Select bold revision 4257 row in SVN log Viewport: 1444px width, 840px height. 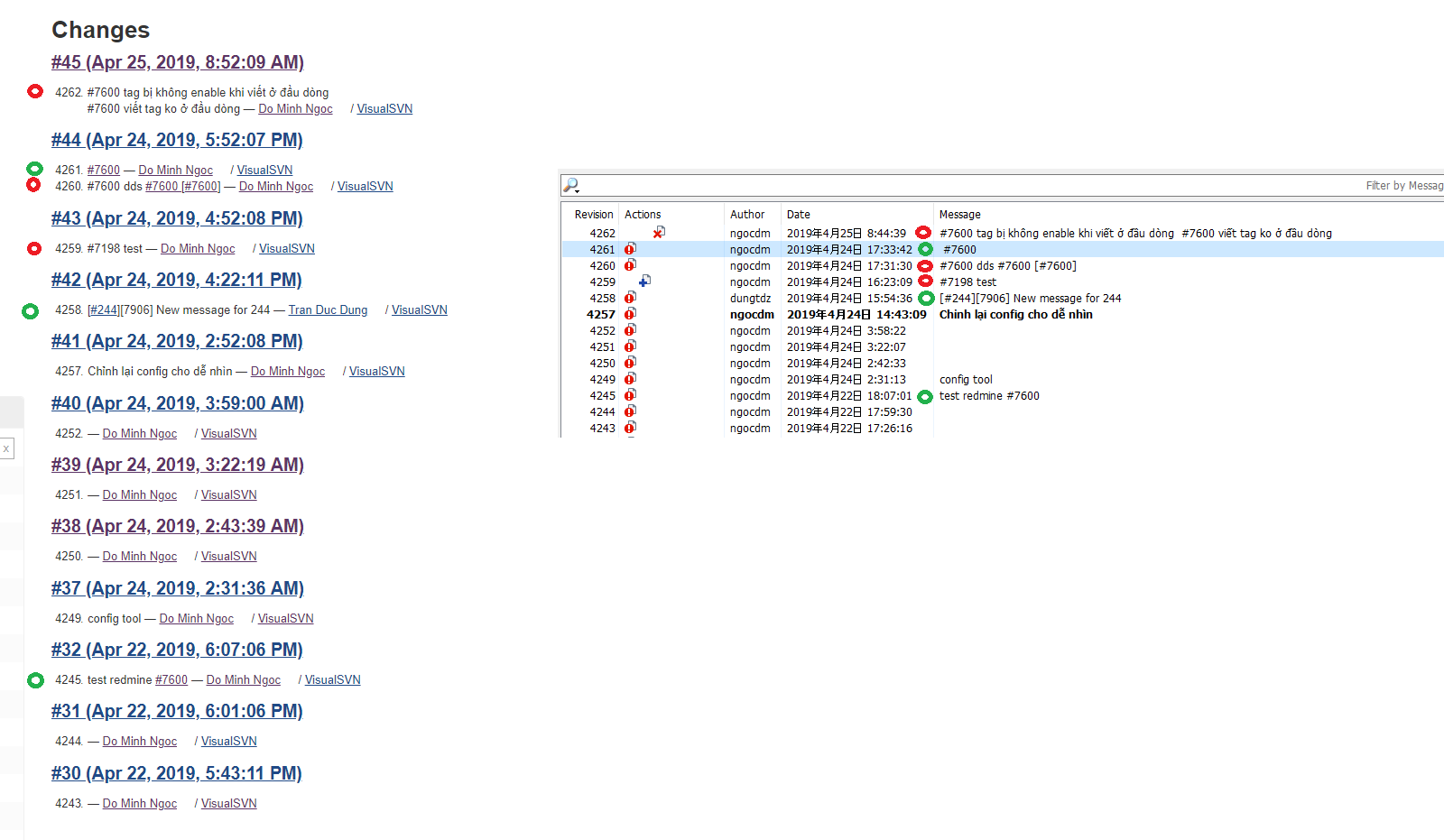click(x=1003, y=314)
